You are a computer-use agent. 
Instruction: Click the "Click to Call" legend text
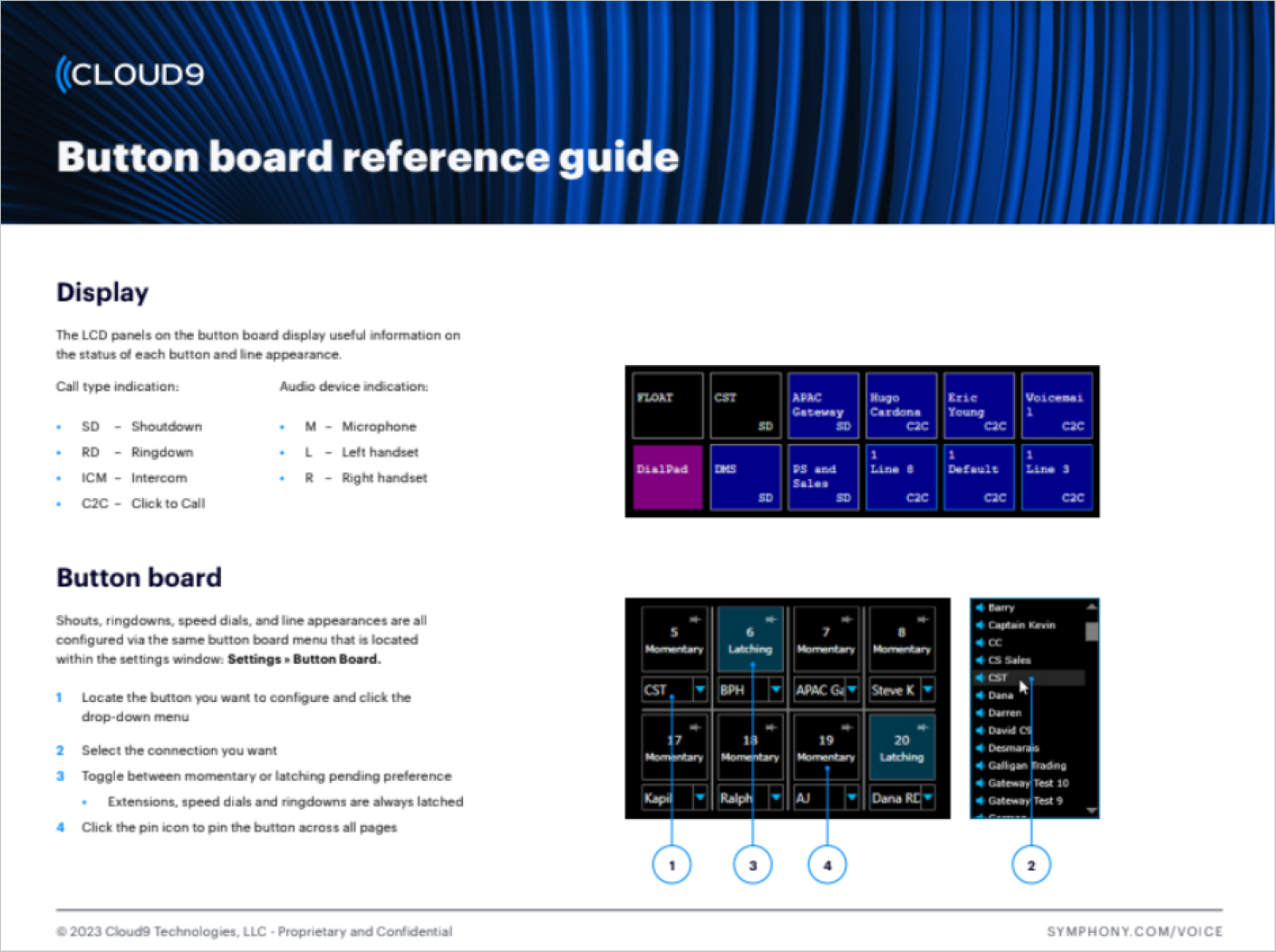pyautogui.click(x=169, y=504)
